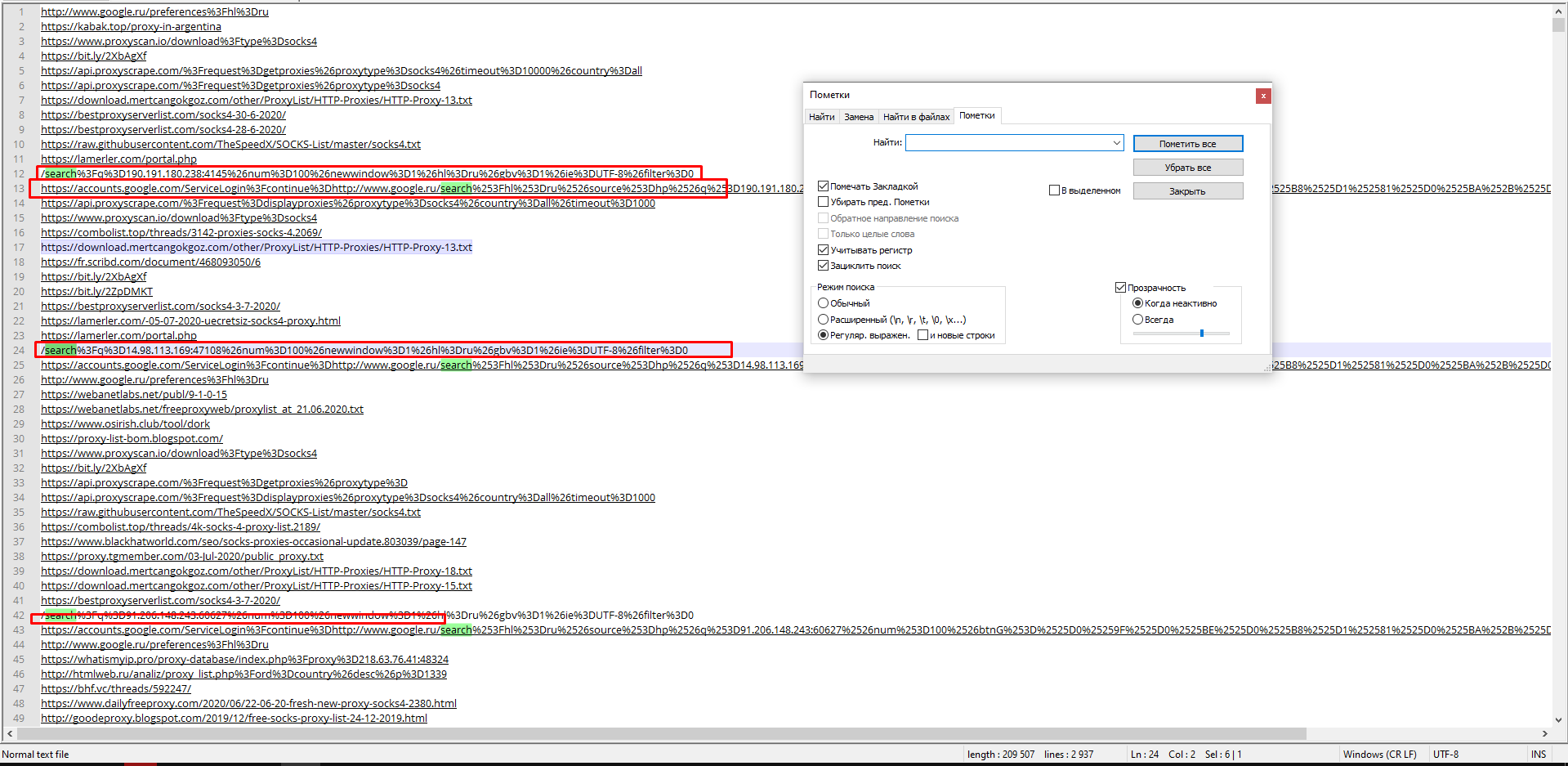The height and width of the screenshot is (766, 1568).
Task: Click the transparency slider handle
Action: click(x=1201, y=334)
